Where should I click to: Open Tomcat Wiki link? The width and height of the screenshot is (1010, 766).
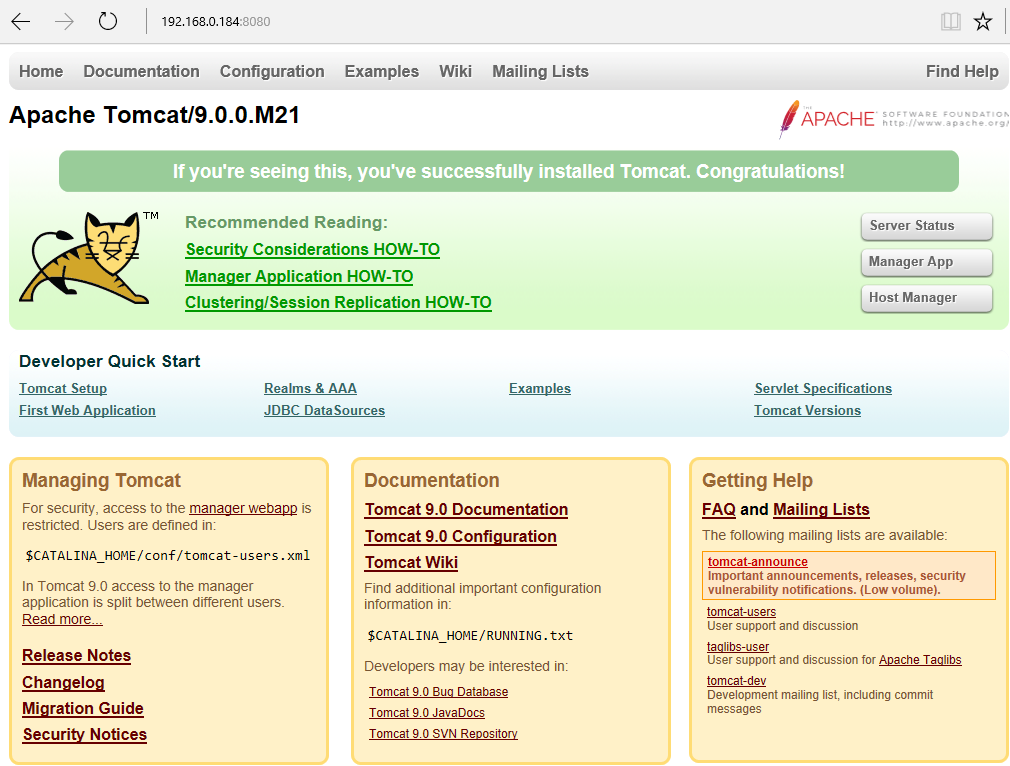tap(411, 562)
